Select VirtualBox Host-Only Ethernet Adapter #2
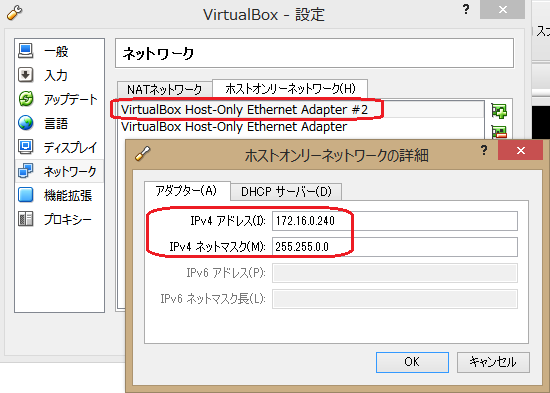Image resolution: width=550 pixels, height=393 pixels. [x=302, y=109]
